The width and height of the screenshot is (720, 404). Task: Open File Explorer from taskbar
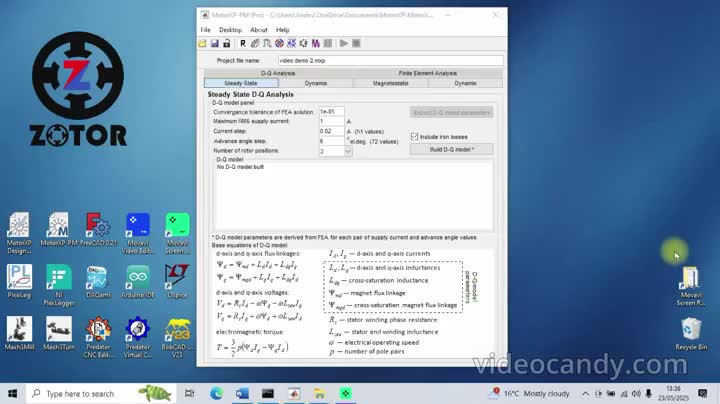[319, 393]
